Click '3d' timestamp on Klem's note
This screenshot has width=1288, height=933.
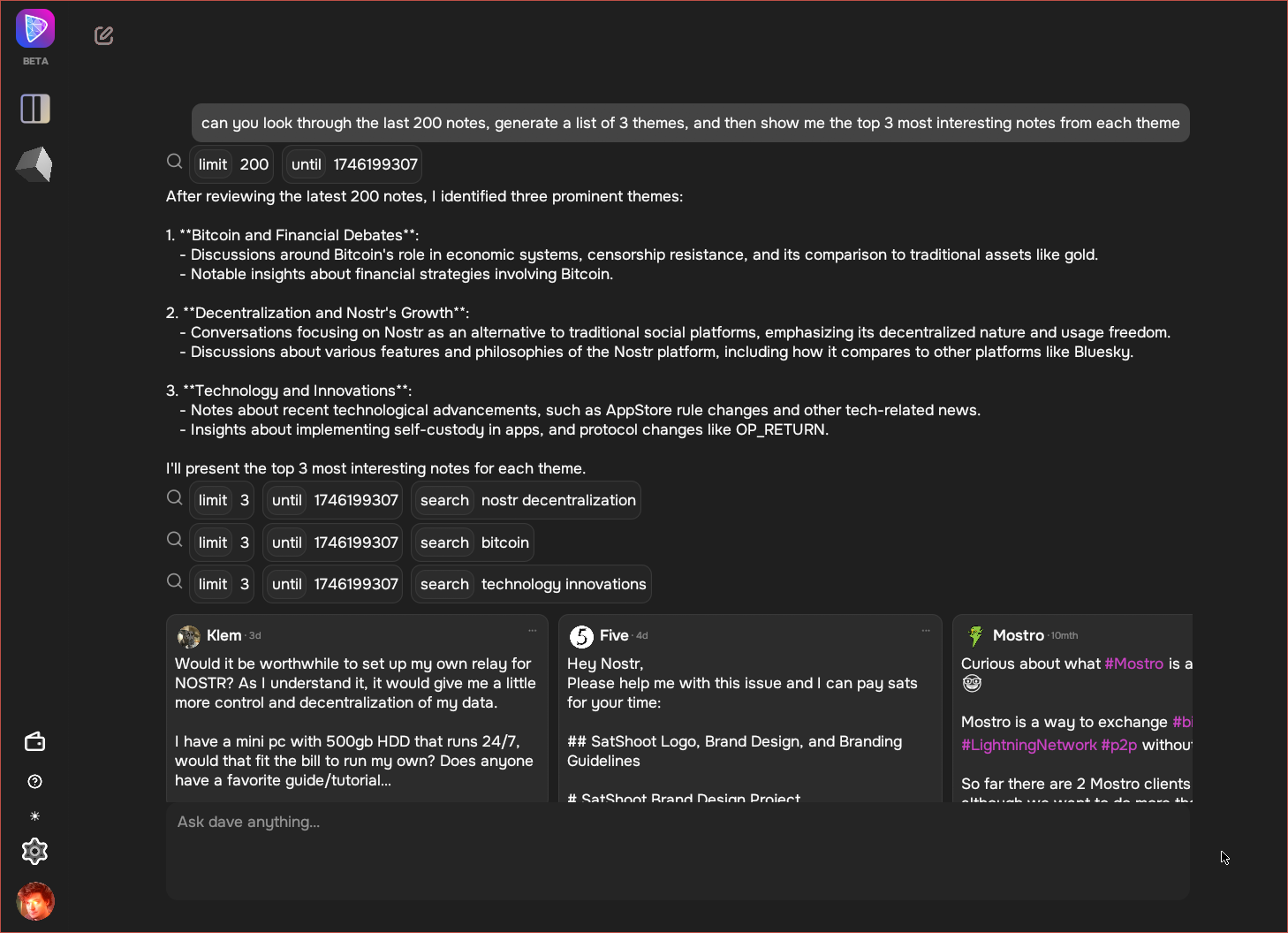click(254, 635)
